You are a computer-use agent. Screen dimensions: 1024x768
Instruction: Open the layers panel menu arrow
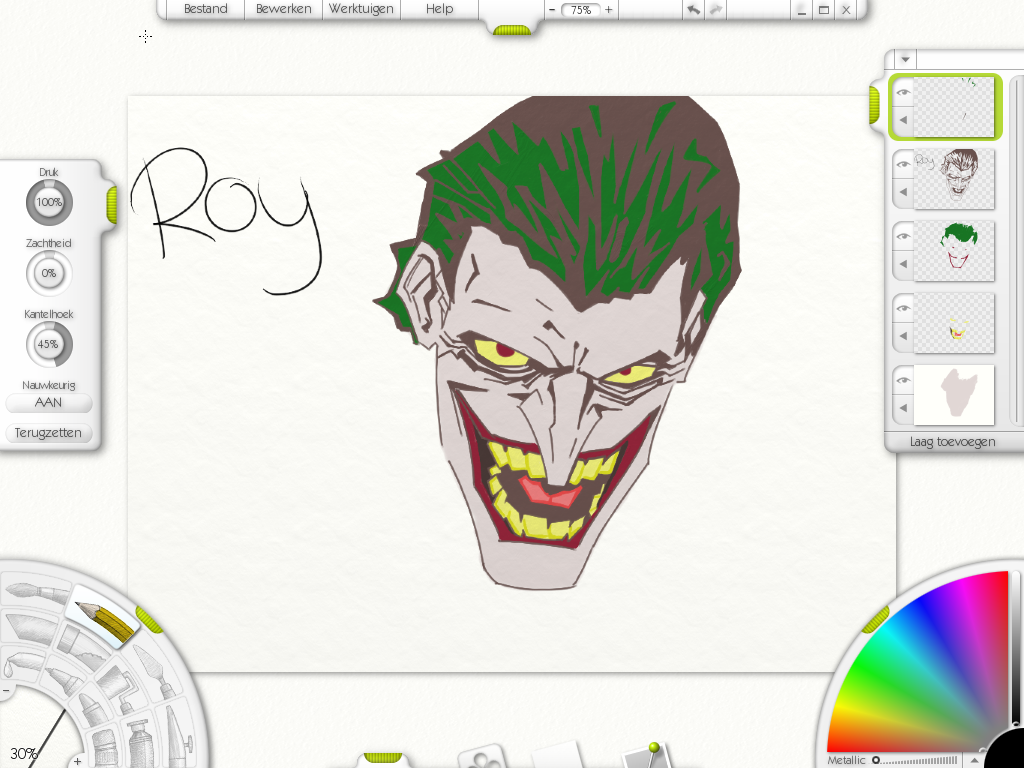905,58
